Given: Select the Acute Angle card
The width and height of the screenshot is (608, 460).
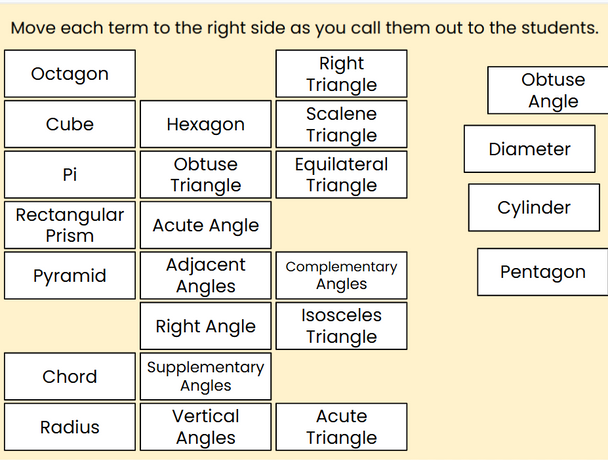Looking at the screenshot, I should [206, 225].
